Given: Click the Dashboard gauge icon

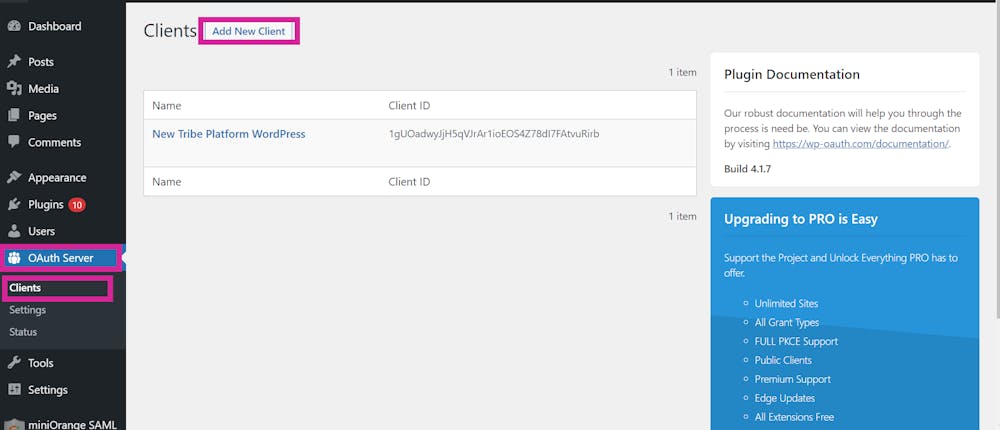Looking at the screenshot, I should [14, 26].
